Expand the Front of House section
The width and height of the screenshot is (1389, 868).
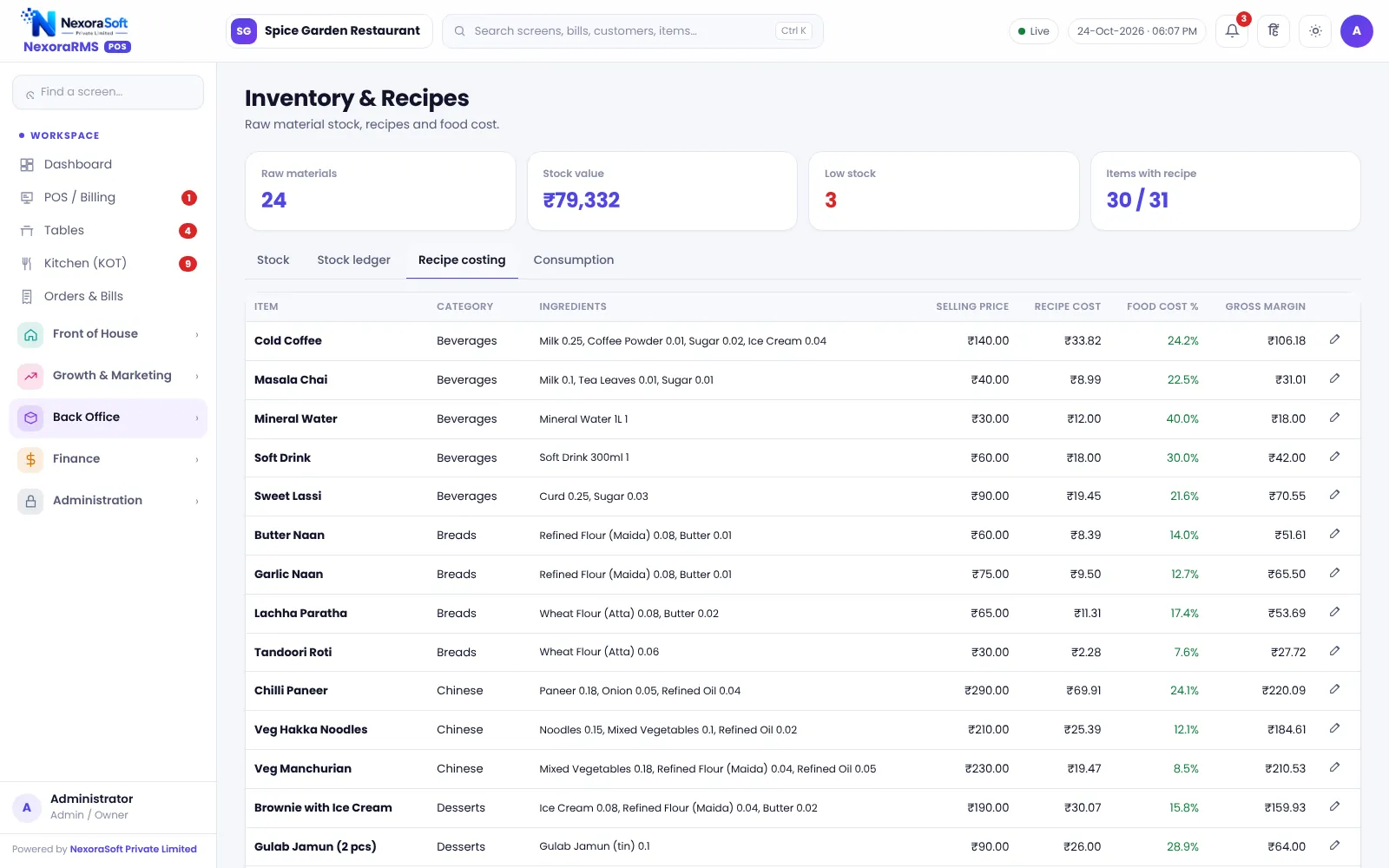109,334
